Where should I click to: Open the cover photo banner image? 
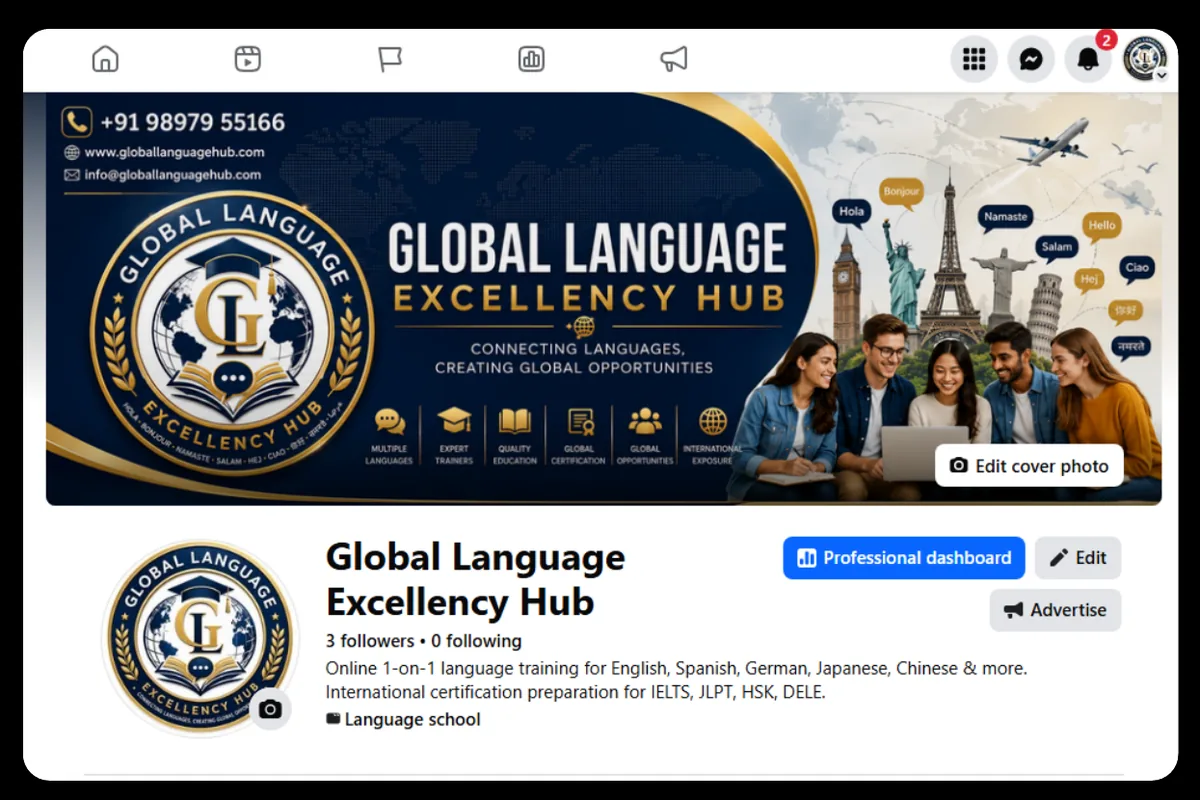click(x=604, y=298)
